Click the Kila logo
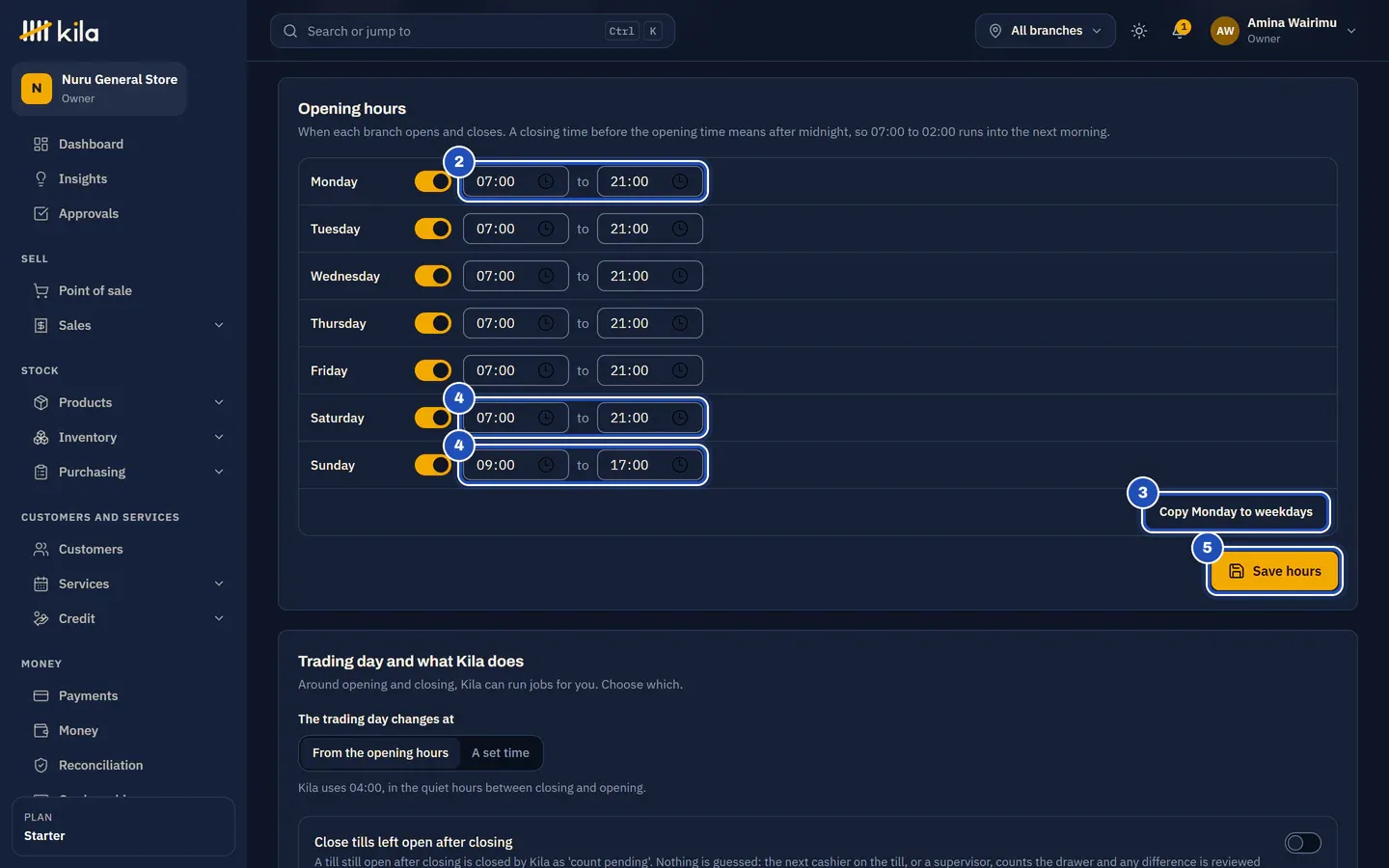The height and width of the screenshot is (868, 1389). pyautogui.click(x=59, y=31)
